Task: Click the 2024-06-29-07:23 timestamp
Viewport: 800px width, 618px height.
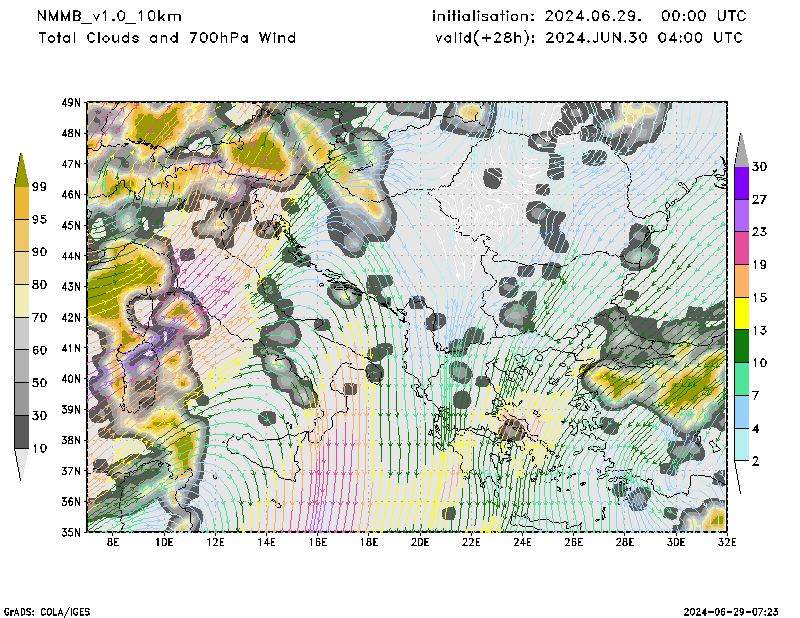Action: tap(738, 610)
